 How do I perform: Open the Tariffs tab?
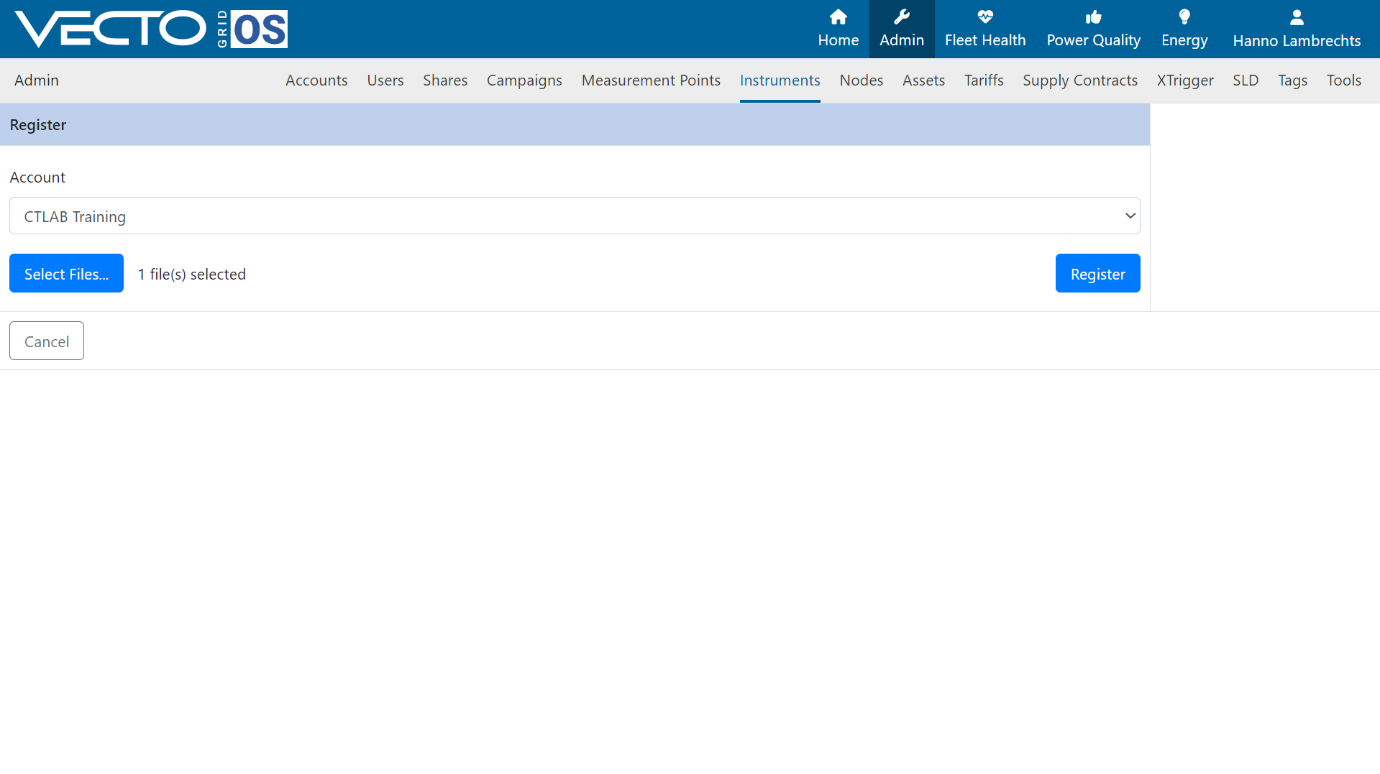point(984,80)
